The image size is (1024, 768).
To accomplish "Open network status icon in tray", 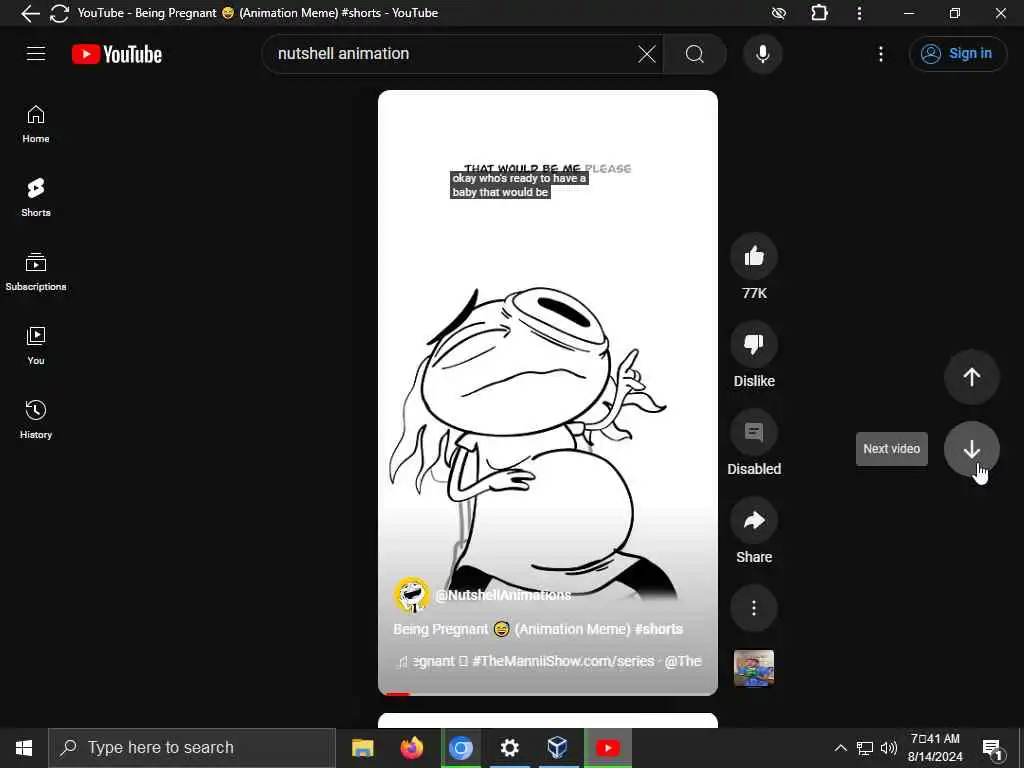I will [x=865, y=748].
